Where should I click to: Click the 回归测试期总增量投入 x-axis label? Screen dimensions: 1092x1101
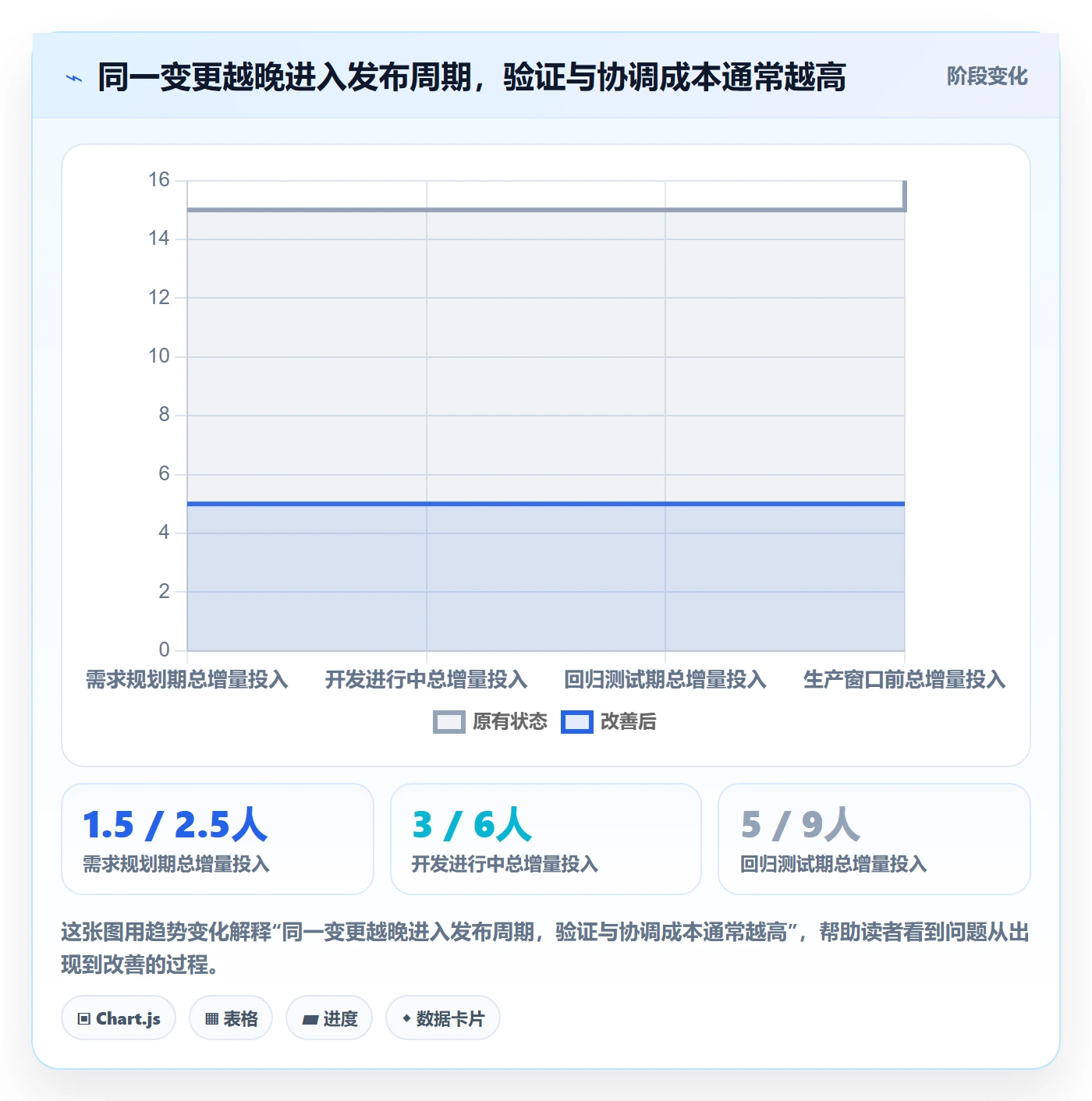pos(665,680)
